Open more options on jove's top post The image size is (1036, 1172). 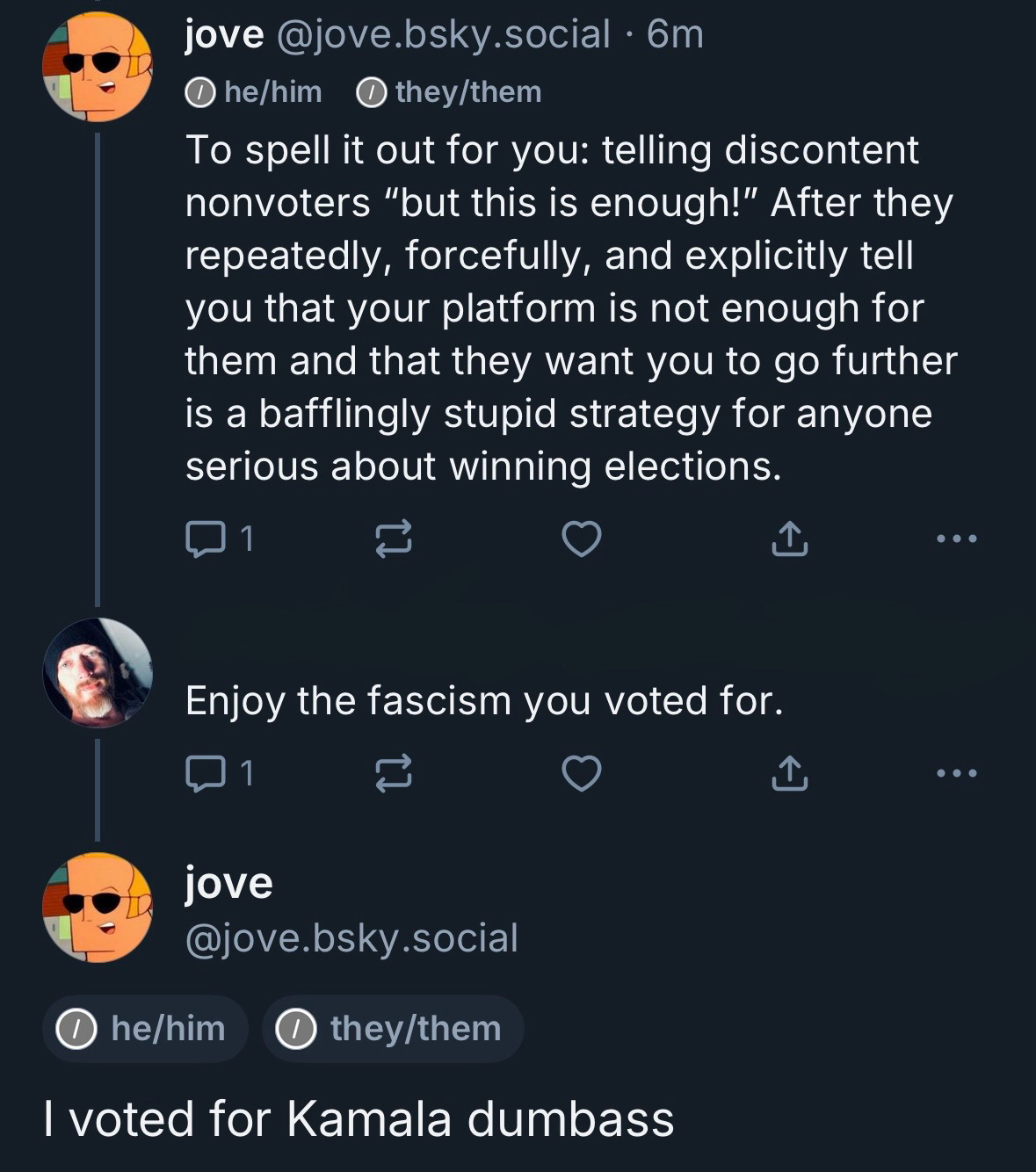point(956,539)
